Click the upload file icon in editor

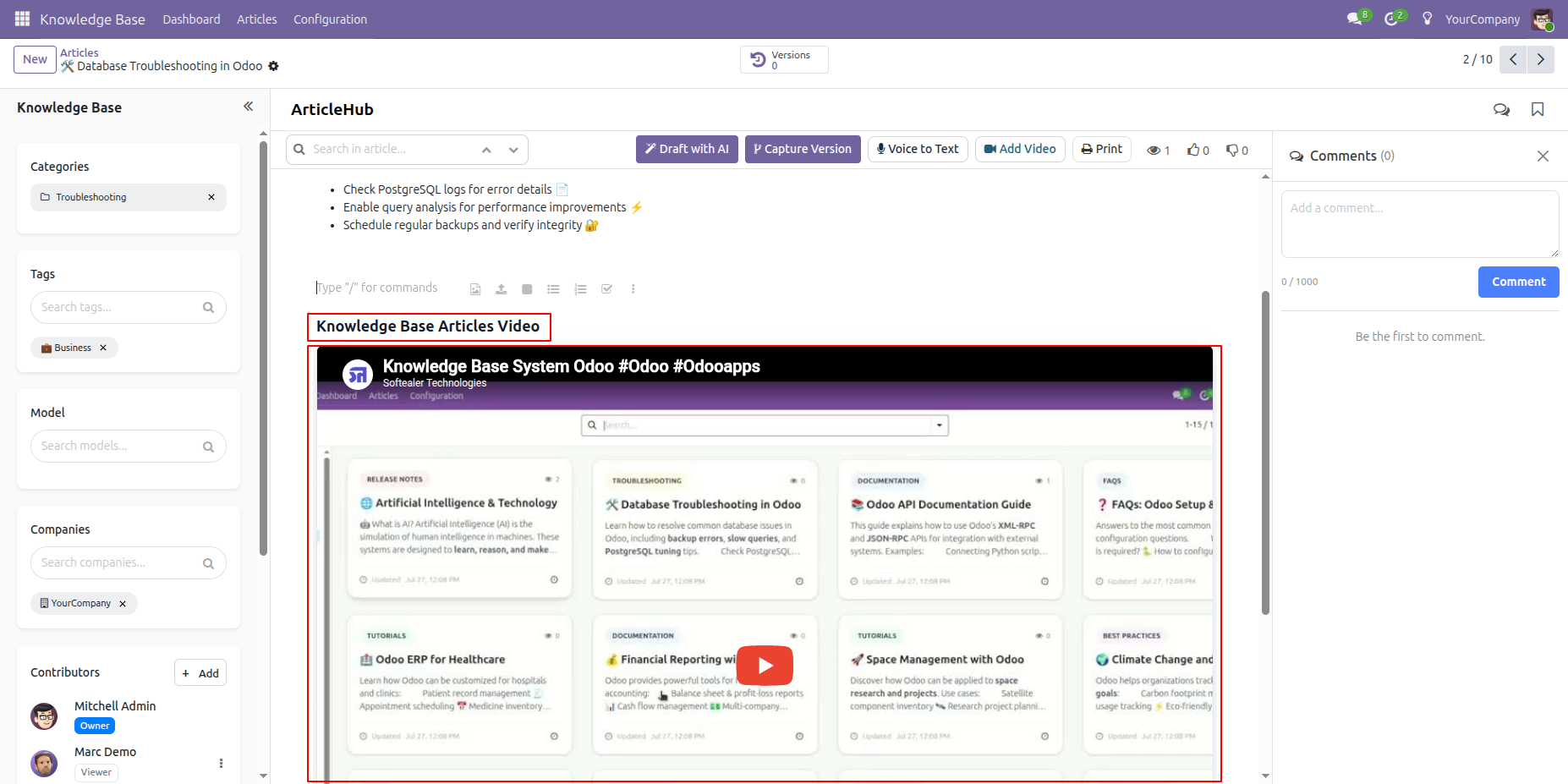click(501, 289)
